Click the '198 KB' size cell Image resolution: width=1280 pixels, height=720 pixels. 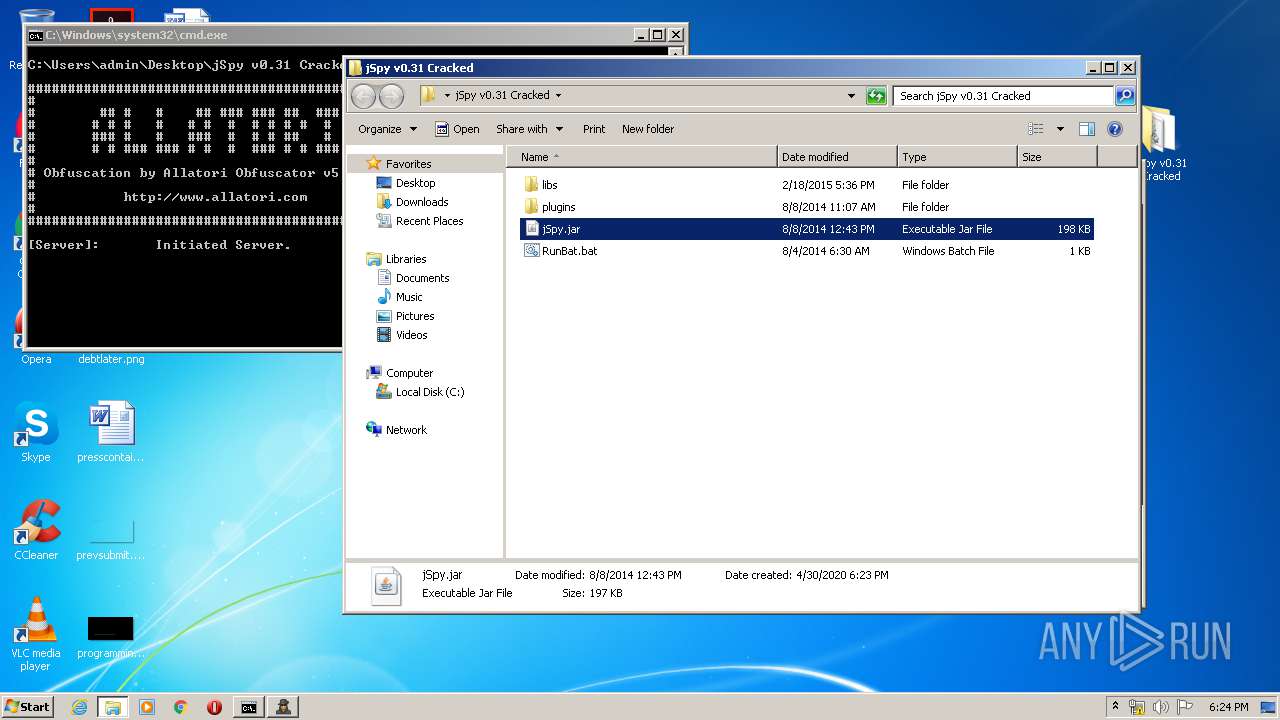click(x=1073, y=229)
